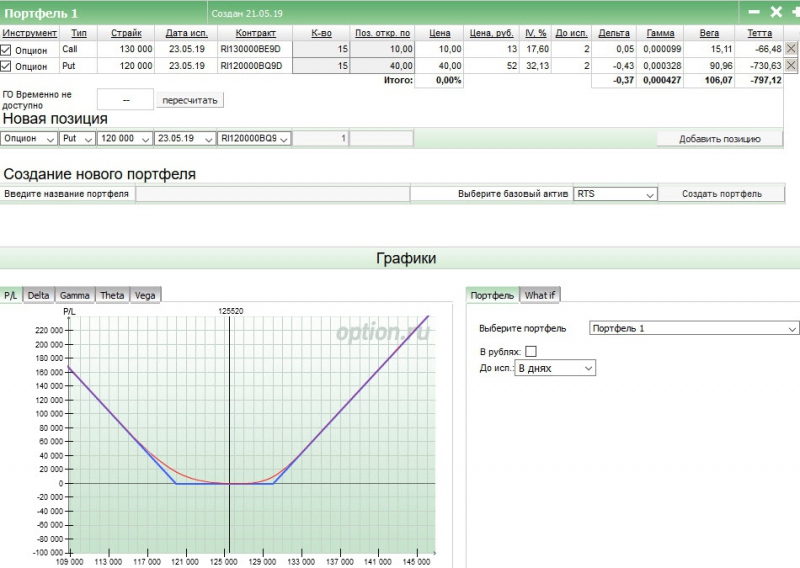Open the instrument type dropdown 'Опцион'
Image resolution: width=800 pixels, height=568 pixels.
point(29,138)
